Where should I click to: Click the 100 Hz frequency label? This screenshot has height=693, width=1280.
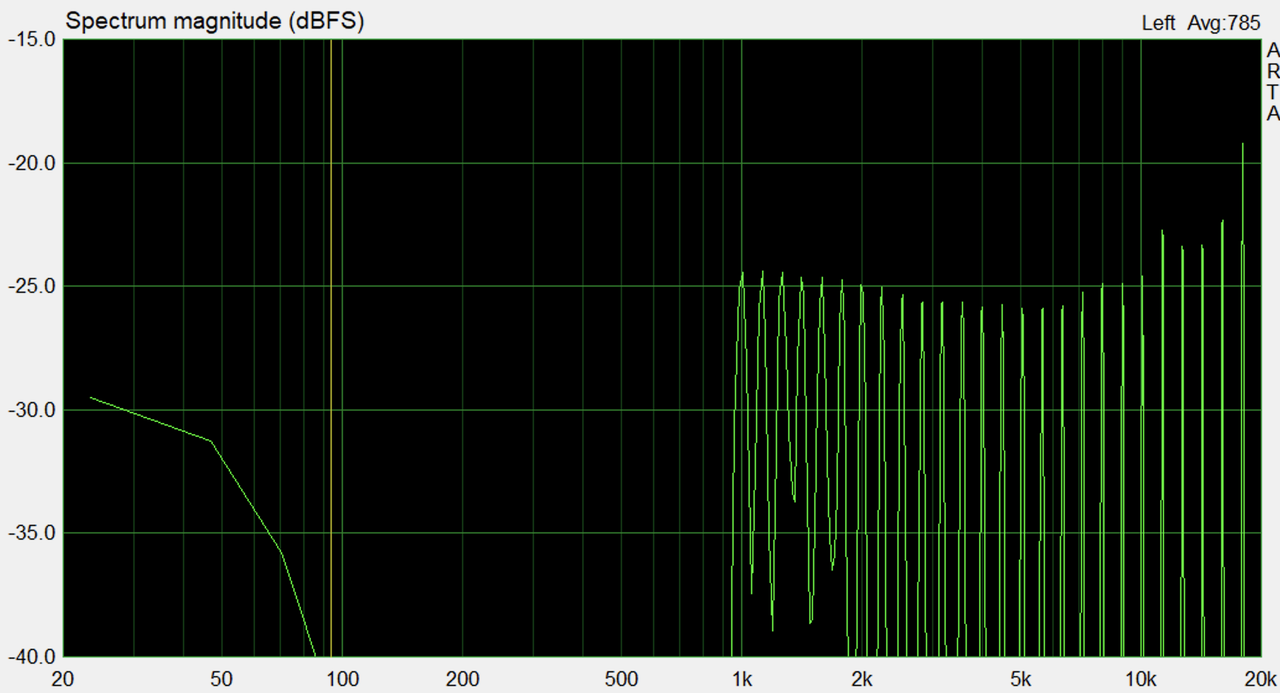click(342, 680)
